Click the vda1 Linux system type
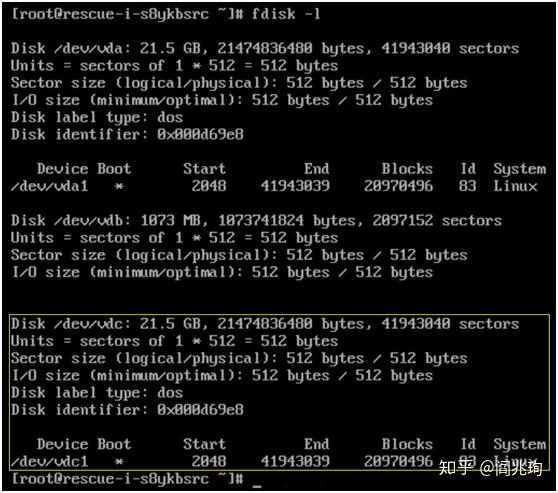The height and width of the screenshot is (493, 558). click(x=515, y=186)
